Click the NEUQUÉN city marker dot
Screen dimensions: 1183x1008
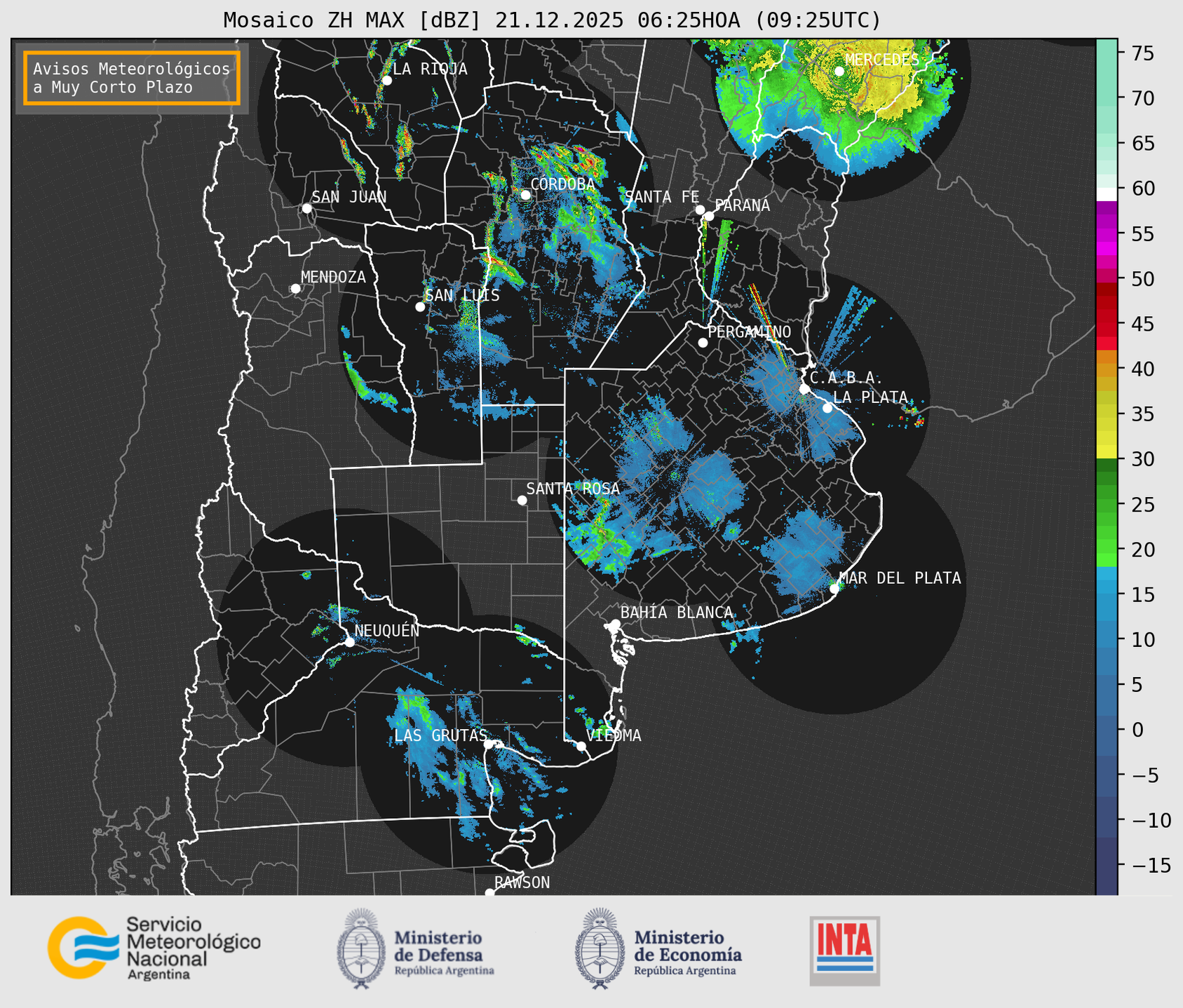[349, 642]
